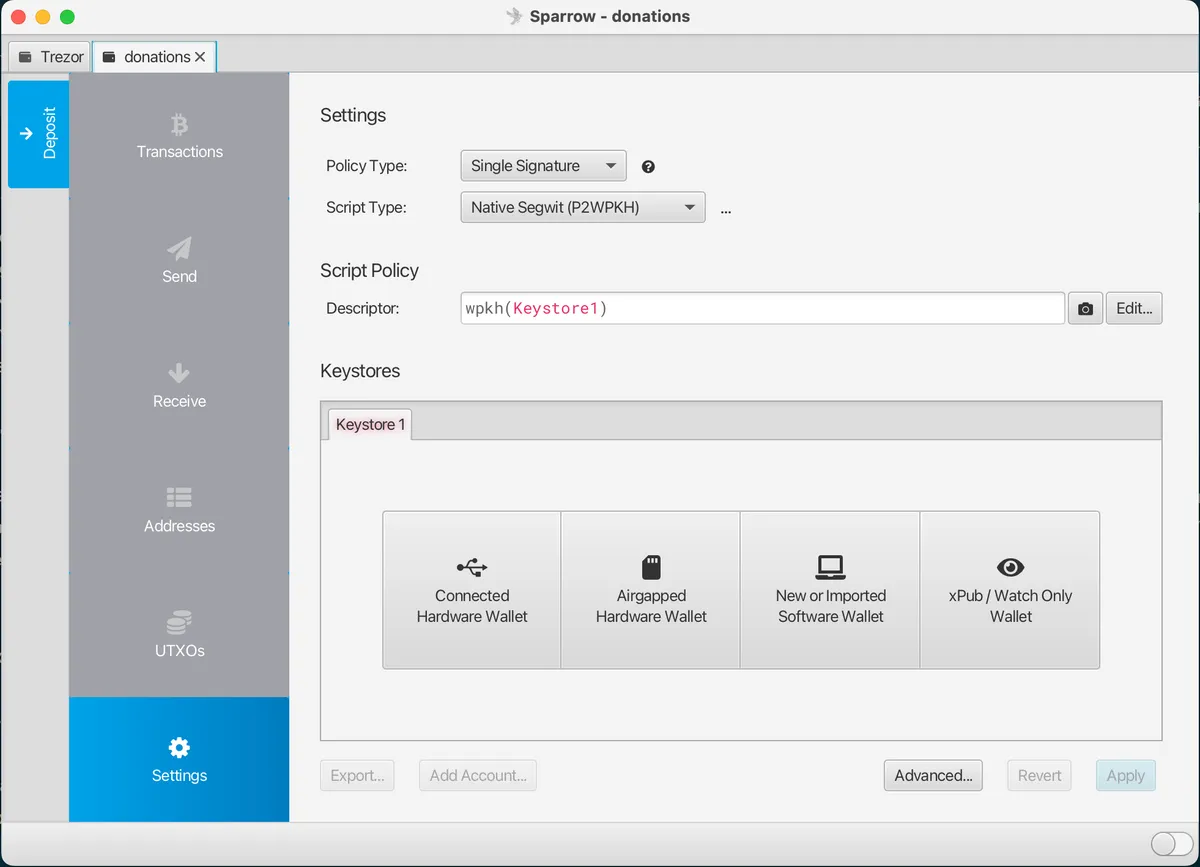Viewport: 1200px width, 867px height.
Task: Click the Export button
Action: [357, 775]
